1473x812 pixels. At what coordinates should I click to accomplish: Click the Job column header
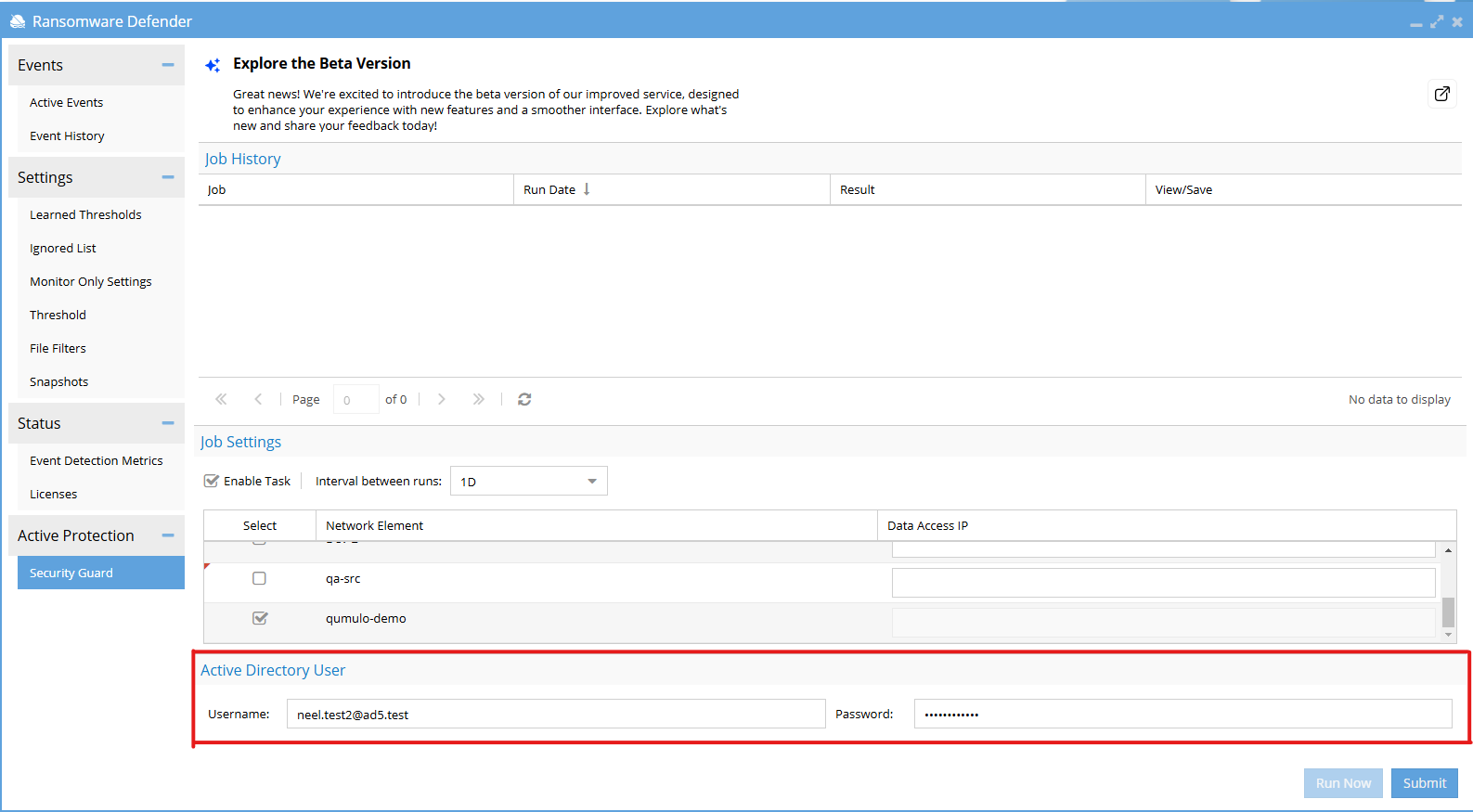(x=356, y=189)
